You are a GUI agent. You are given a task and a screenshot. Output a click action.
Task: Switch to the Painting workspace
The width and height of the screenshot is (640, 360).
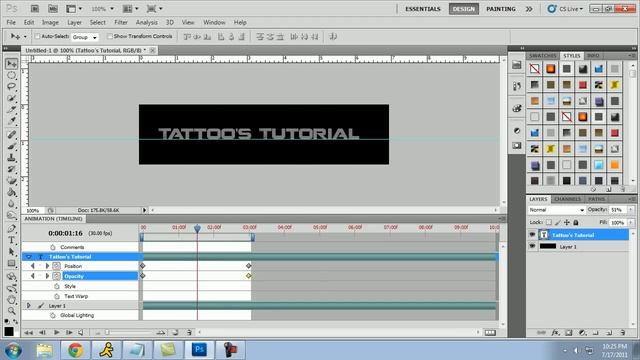pos(501,9)
